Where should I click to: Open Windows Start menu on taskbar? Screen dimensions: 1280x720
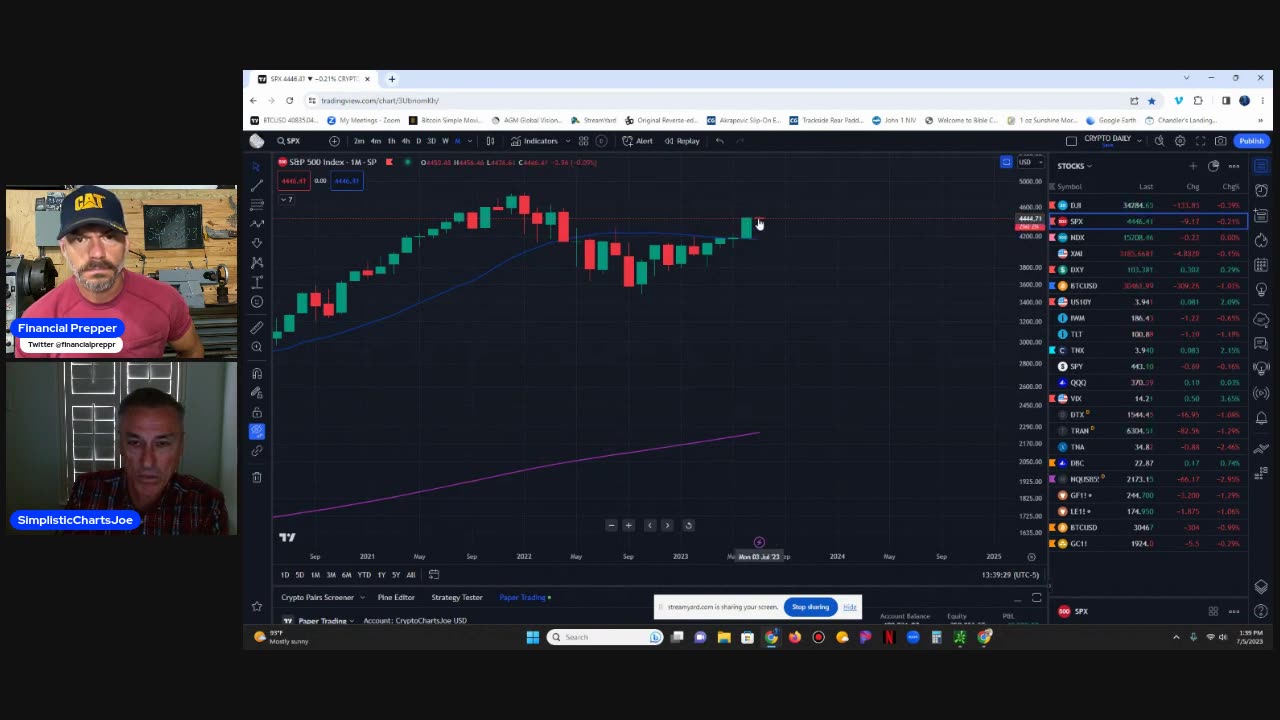[x=533, y=637]
